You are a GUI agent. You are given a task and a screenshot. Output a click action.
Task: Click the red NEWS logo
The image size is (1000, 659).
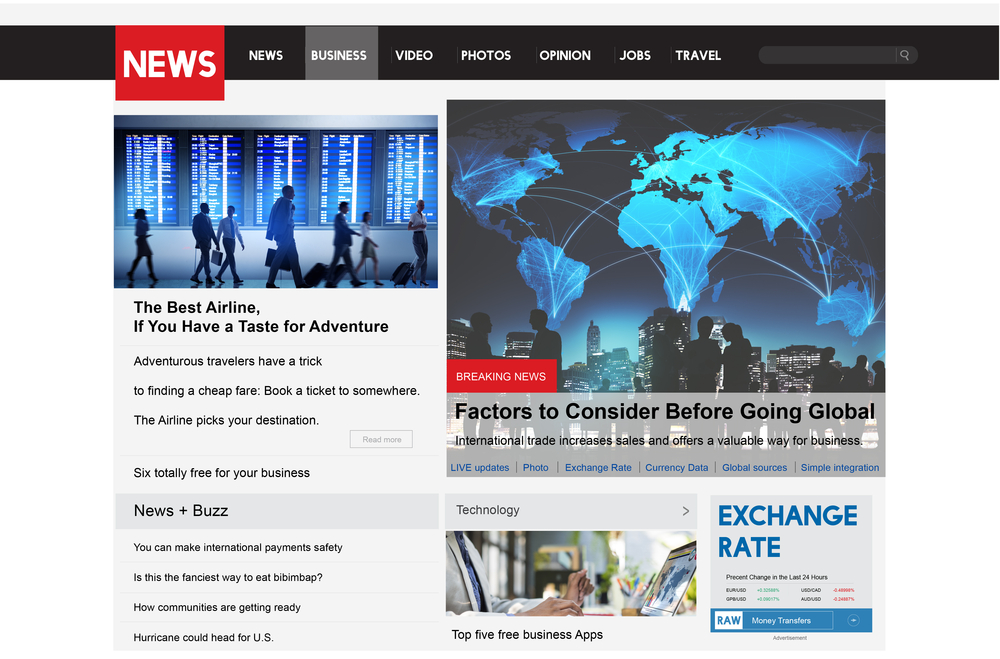(170, 63)
